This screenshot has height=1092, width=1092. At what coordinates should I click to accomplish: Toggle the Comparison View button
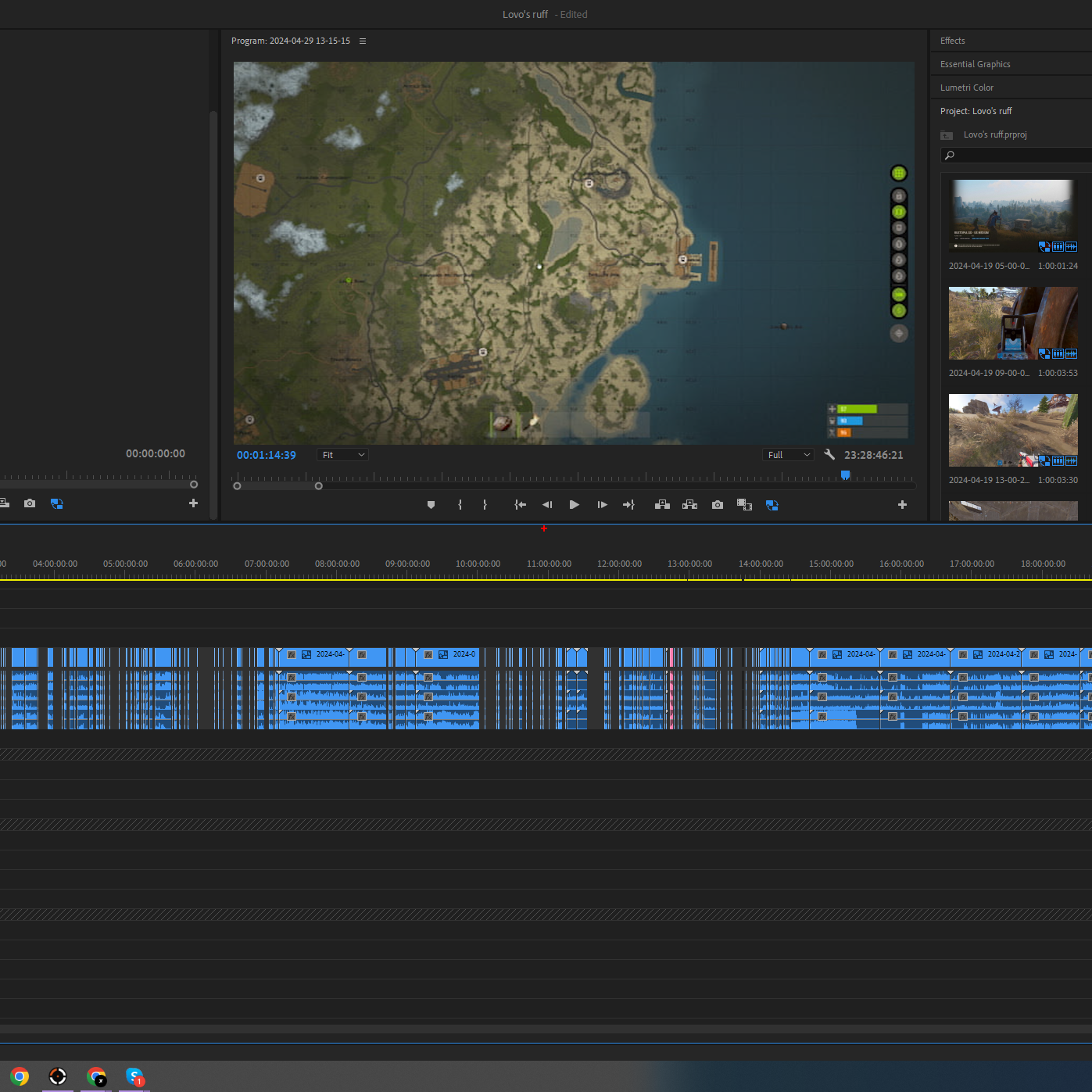tap(744, 505)
